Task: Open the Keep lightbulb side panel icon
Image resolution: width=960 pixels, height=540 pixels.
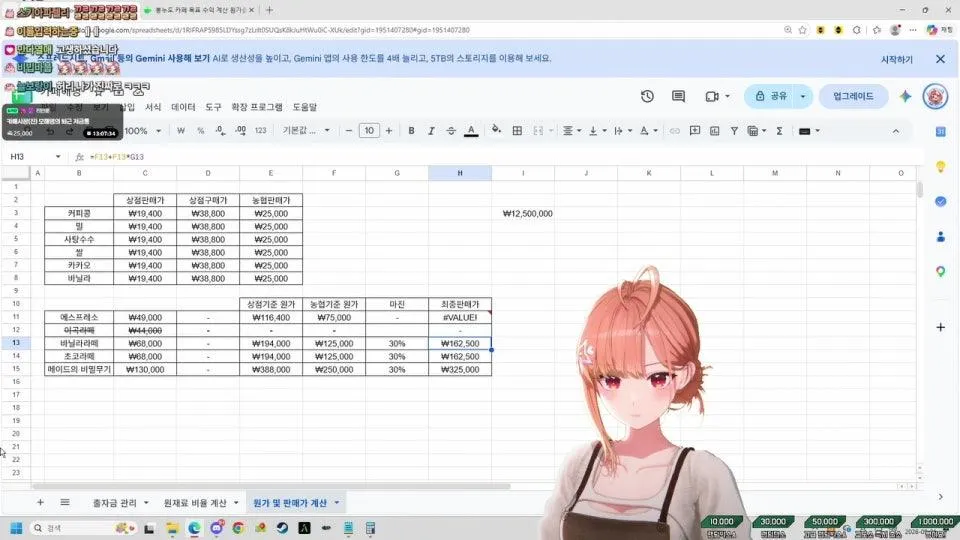Action: (940, 167)
